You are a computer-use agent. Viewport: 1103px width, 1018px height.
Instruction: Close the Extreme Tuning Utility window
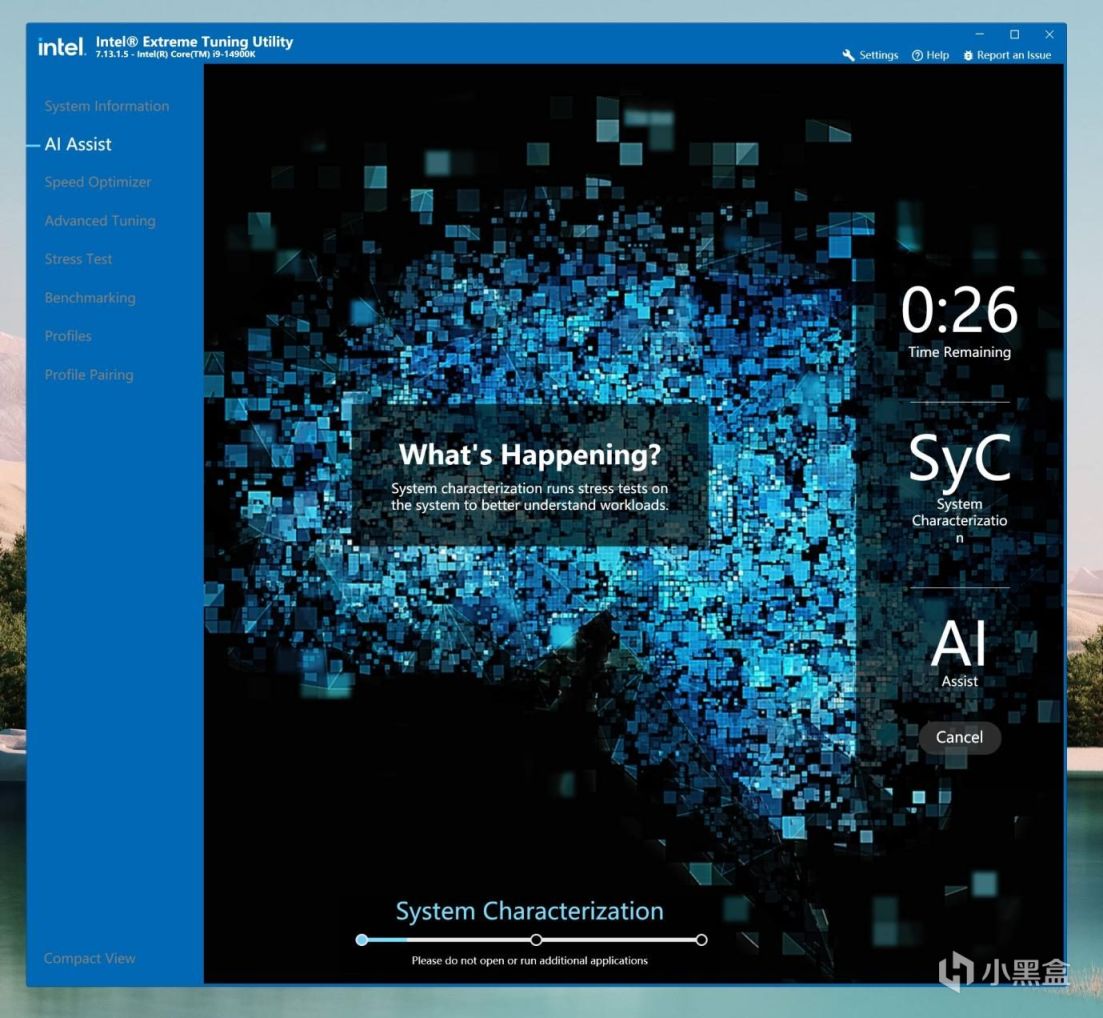[x=1050, y=34]
